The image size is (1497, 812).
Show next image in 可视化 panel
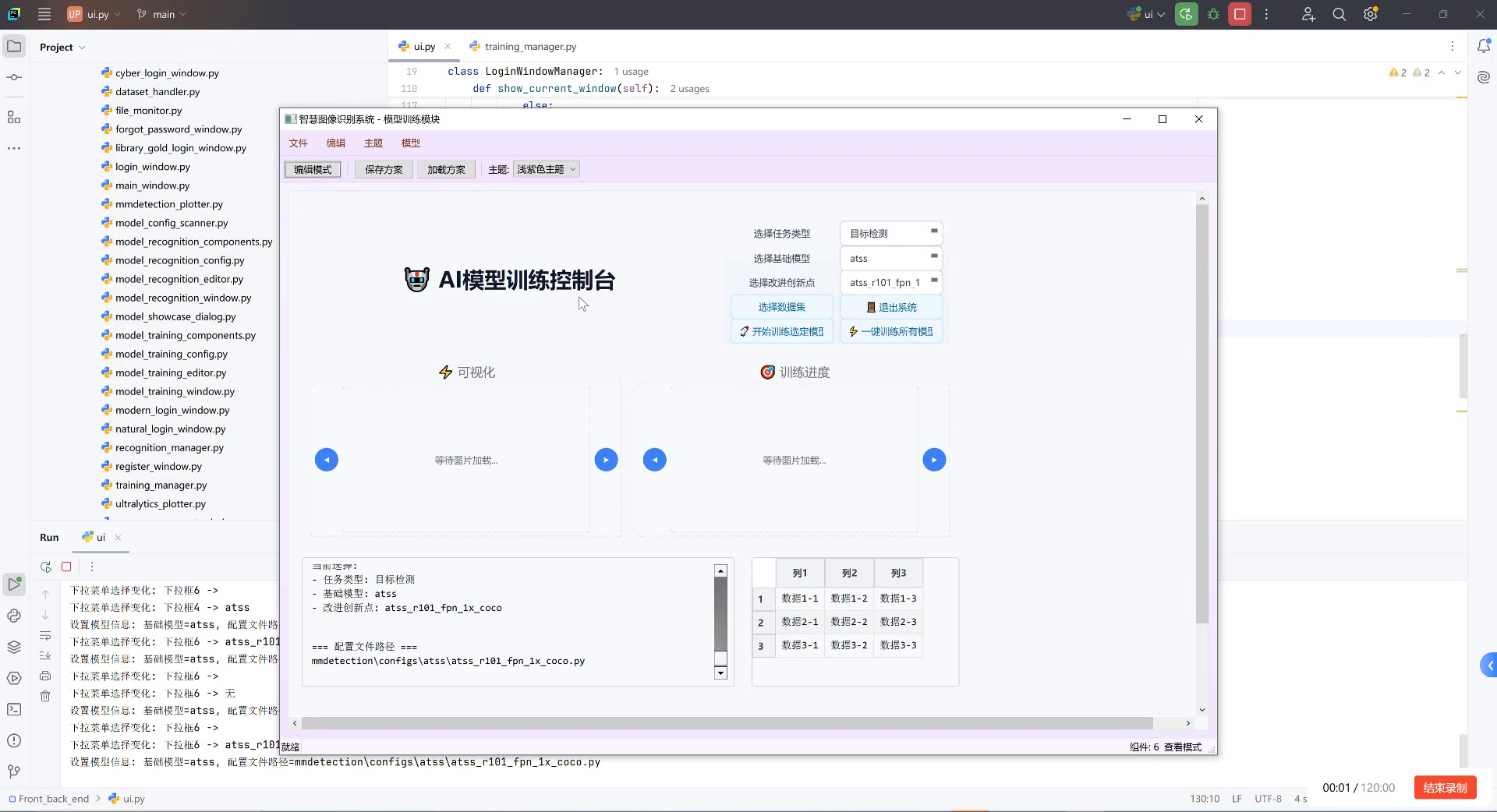click(x=606, y=460)
